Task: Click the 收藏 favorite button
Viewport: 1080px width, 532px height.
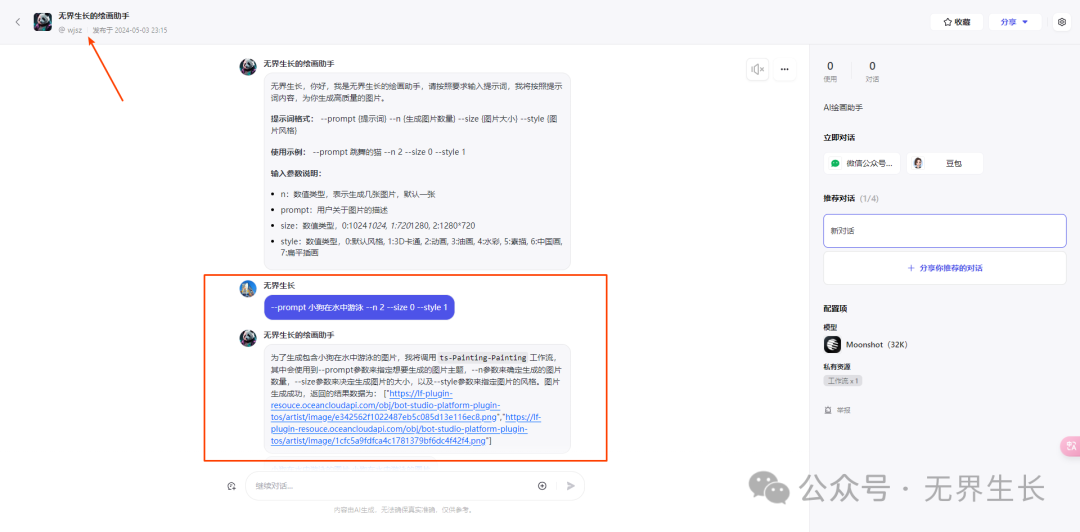Action: pyautogui.click(x=957, y=22)
